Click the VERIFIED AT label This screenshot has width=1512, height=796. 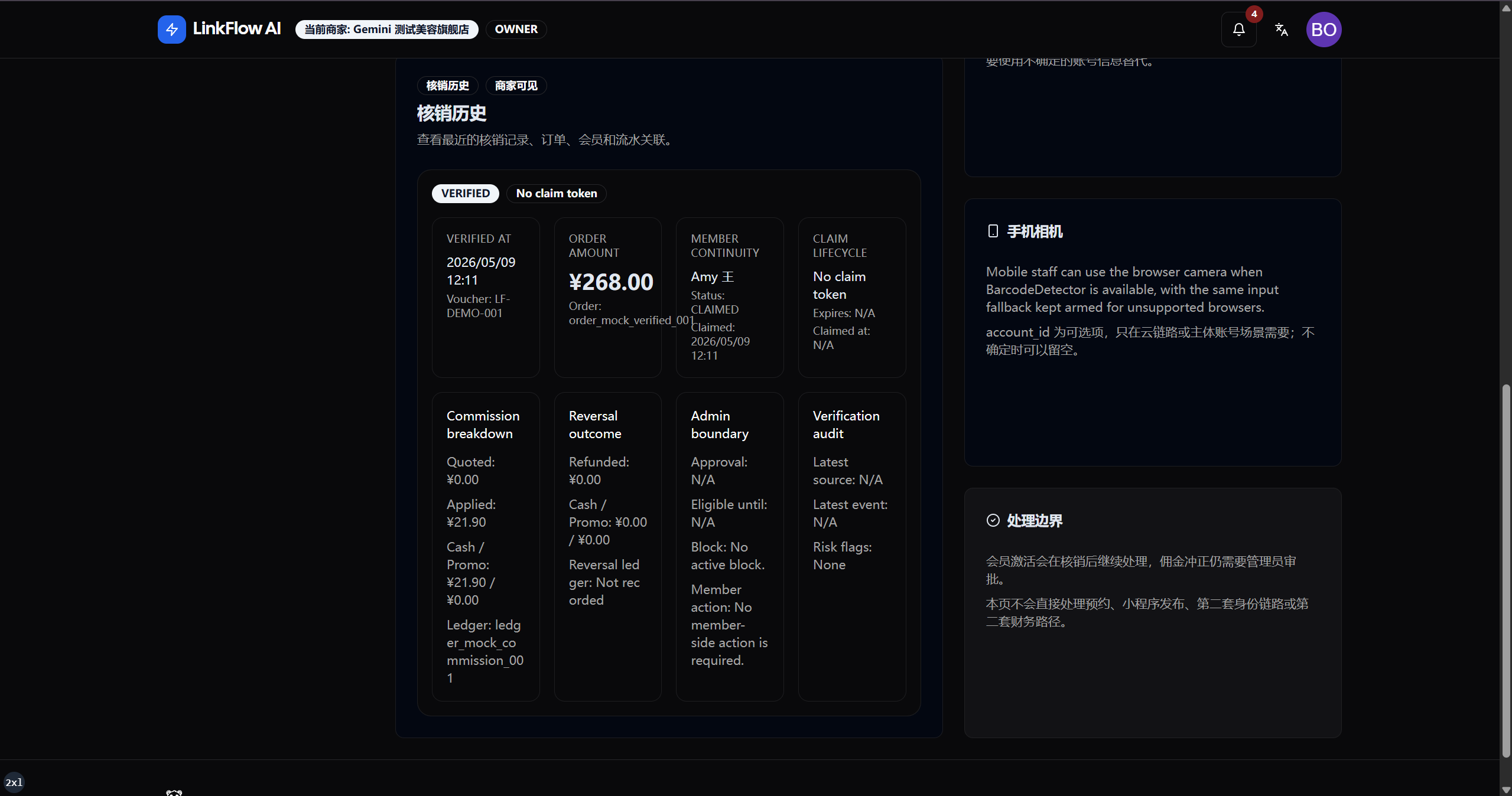pos(479,239)
